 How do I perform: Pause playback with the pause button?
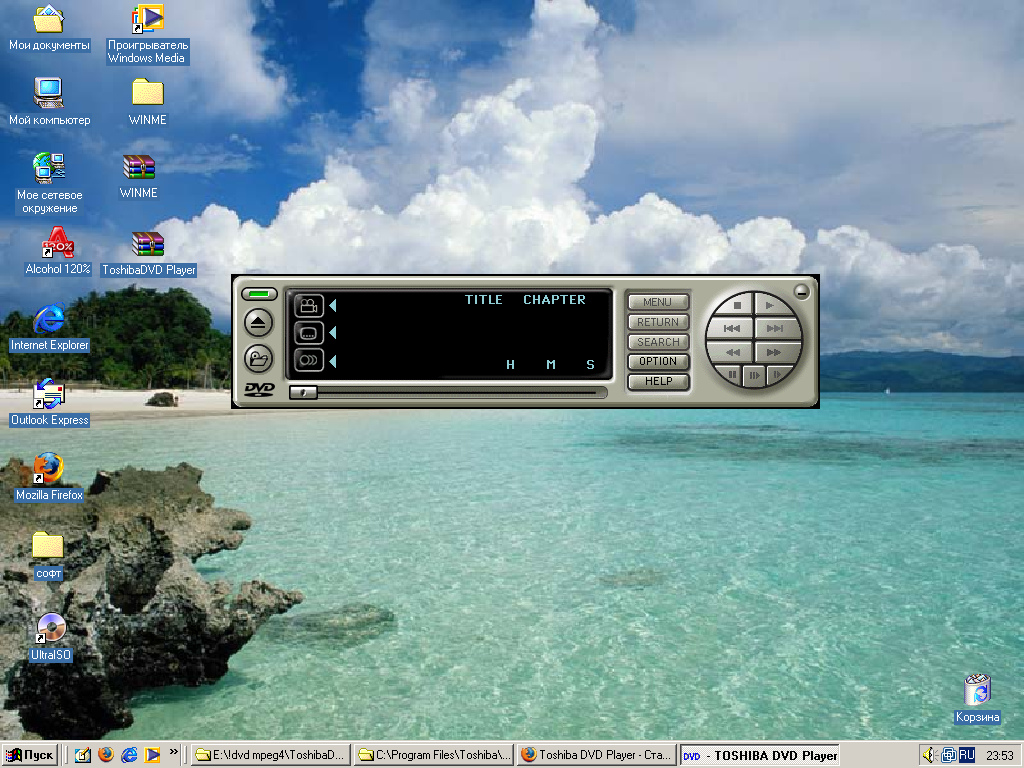733,375
